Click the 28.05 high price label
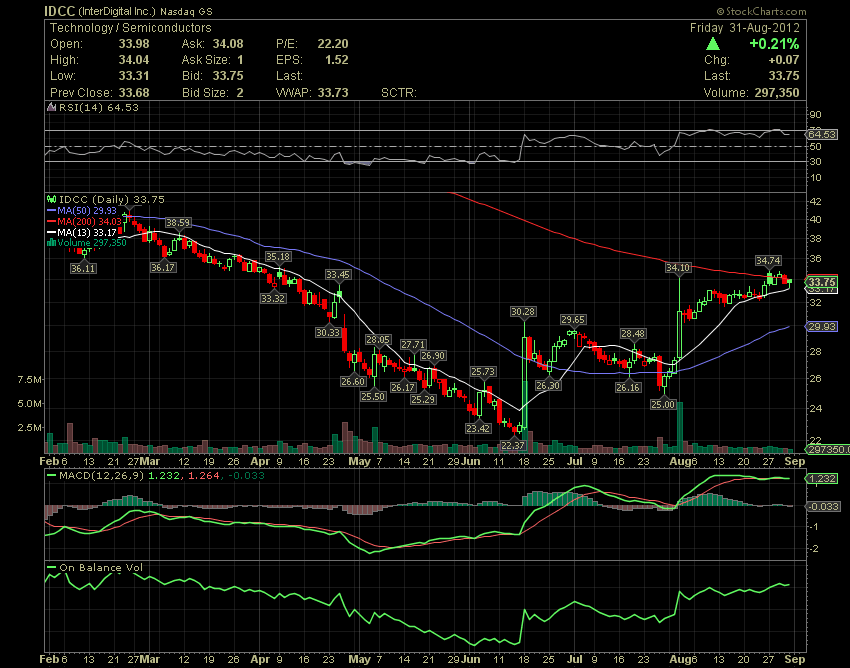This screenshot has width=850, height=668. (378, 340)
